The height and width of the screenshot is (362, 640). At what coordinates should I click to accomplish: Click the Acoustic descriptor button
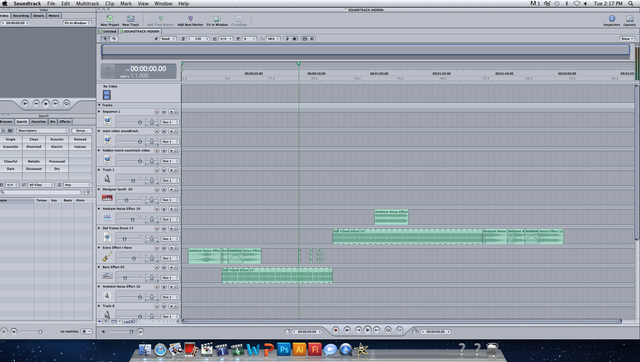click(57, 139)
